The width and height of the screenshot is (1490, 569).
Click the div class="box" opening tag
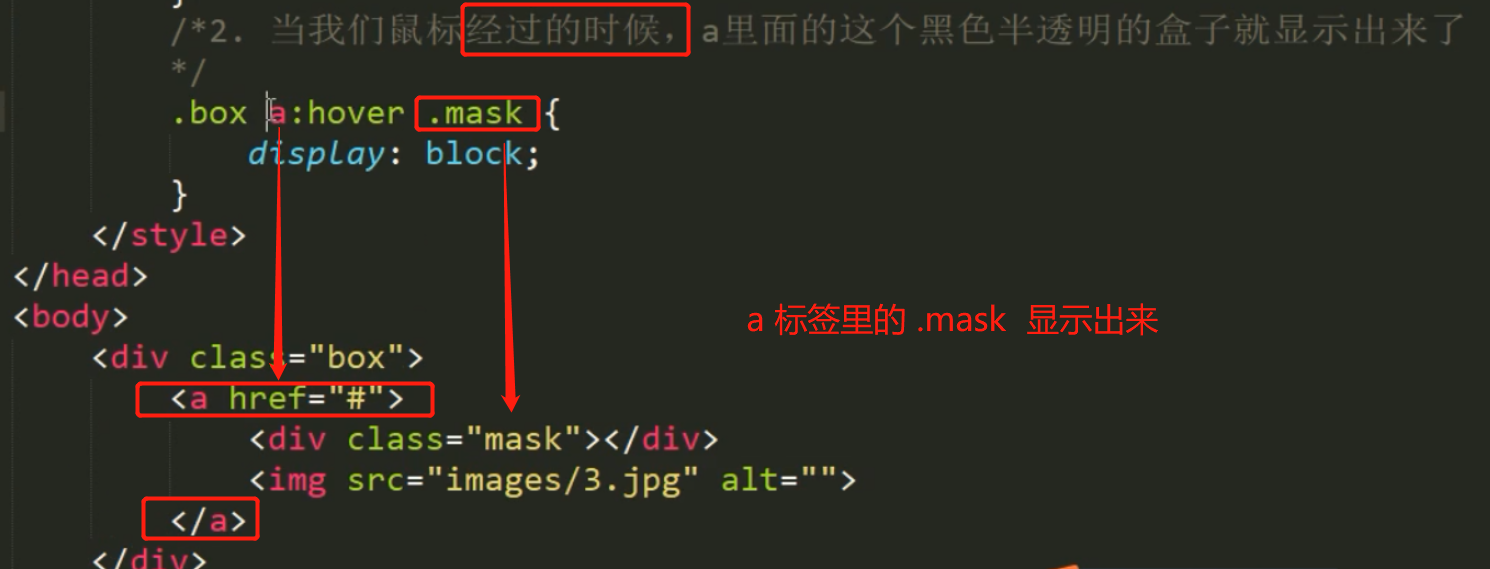coord(258,358)
